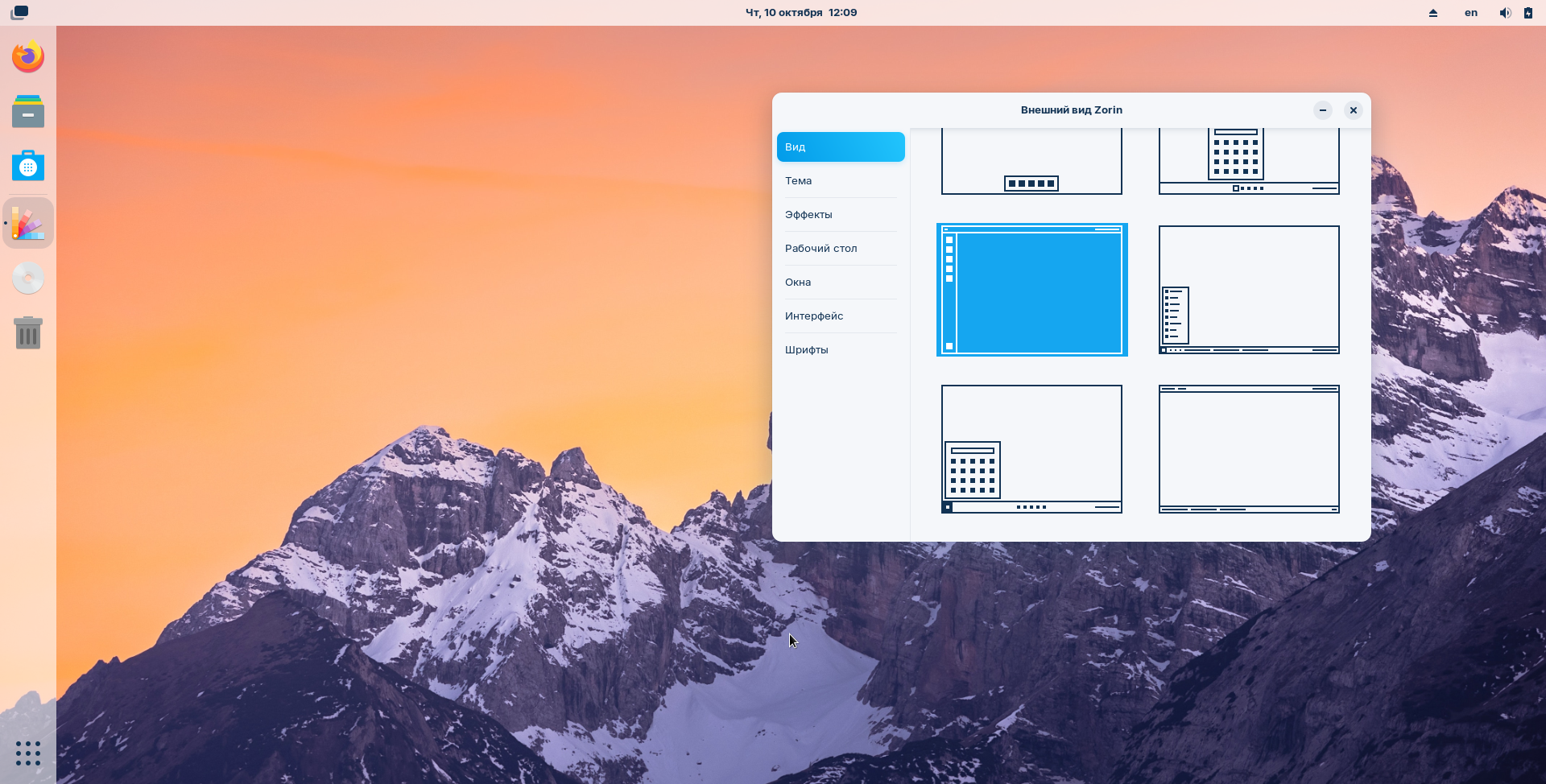Select the 'Интерфейс' section

(x=841, y=316)
